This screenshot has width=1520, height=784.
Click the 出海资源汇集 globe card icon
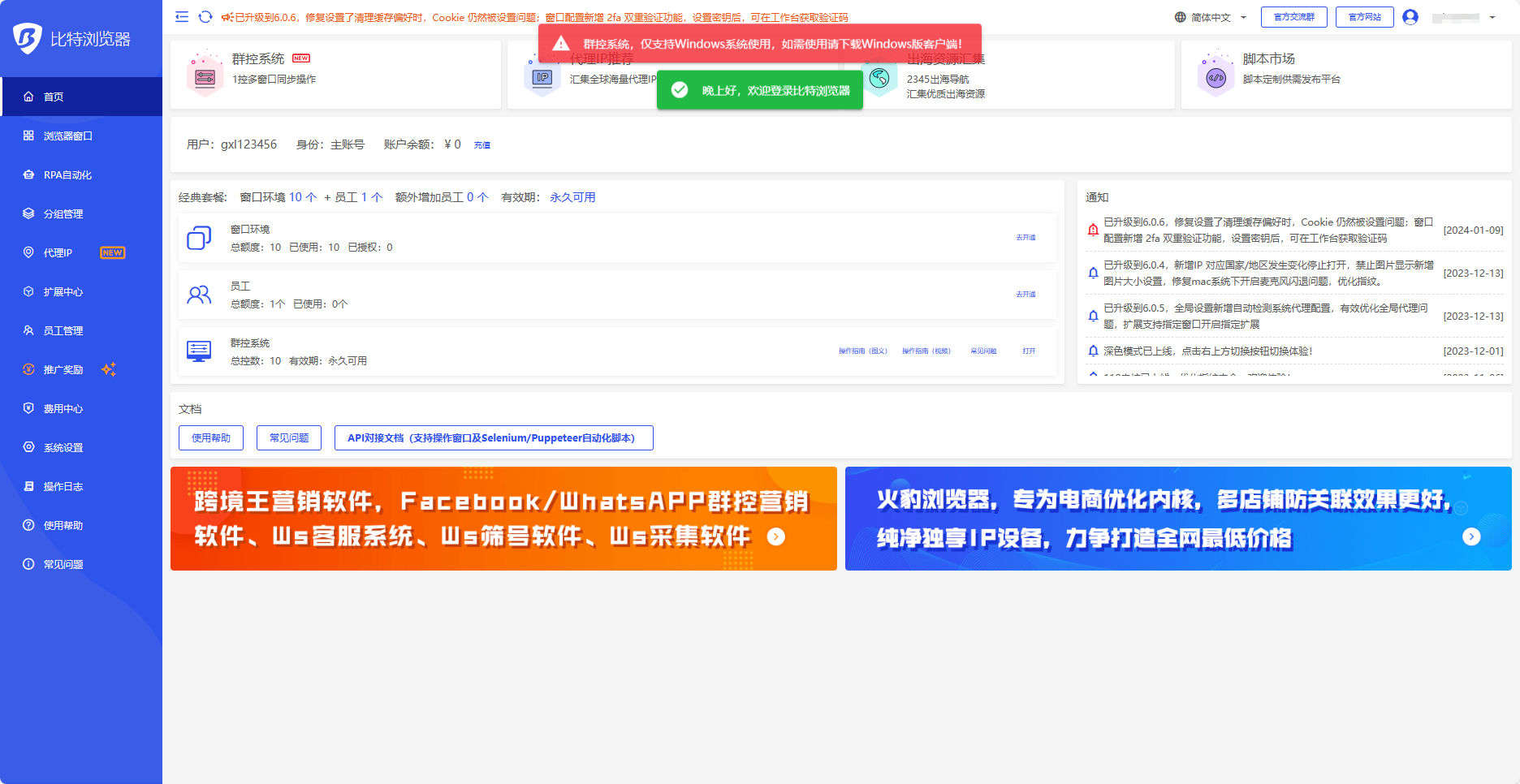(x=879, y=78)
